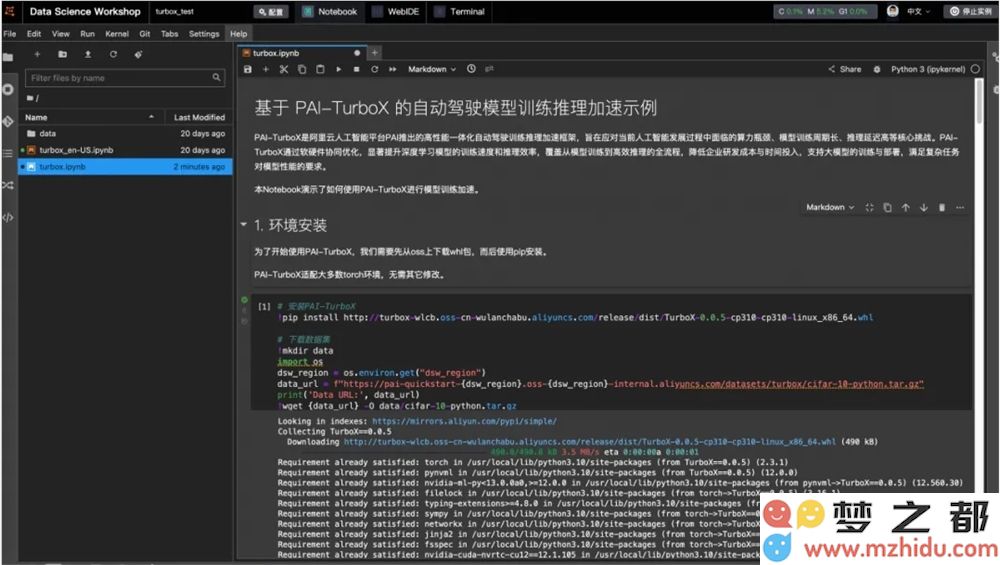Upload files using the upload icon

coord(88,54)
